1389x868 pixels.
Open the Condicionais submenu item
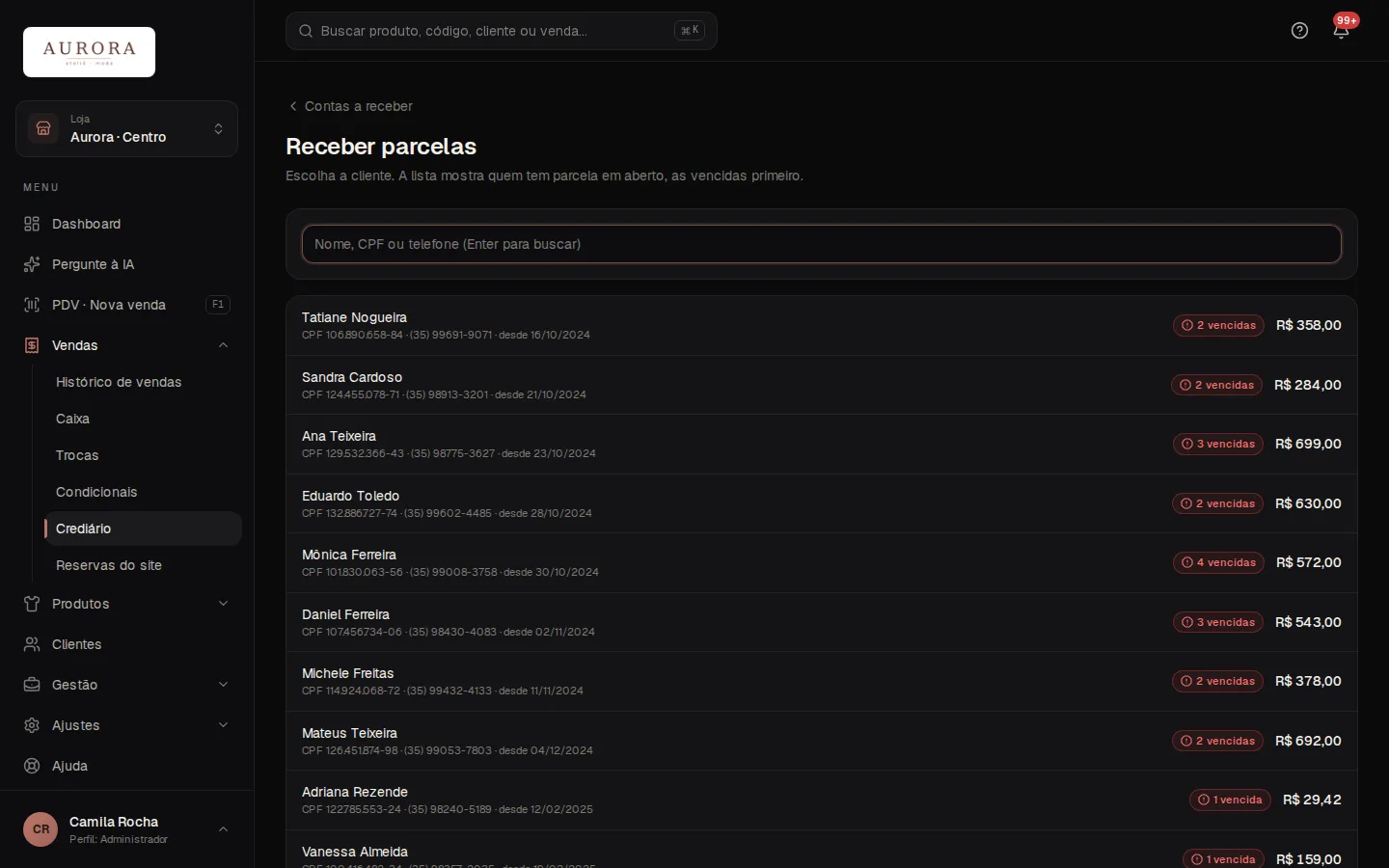click(143, 492)
